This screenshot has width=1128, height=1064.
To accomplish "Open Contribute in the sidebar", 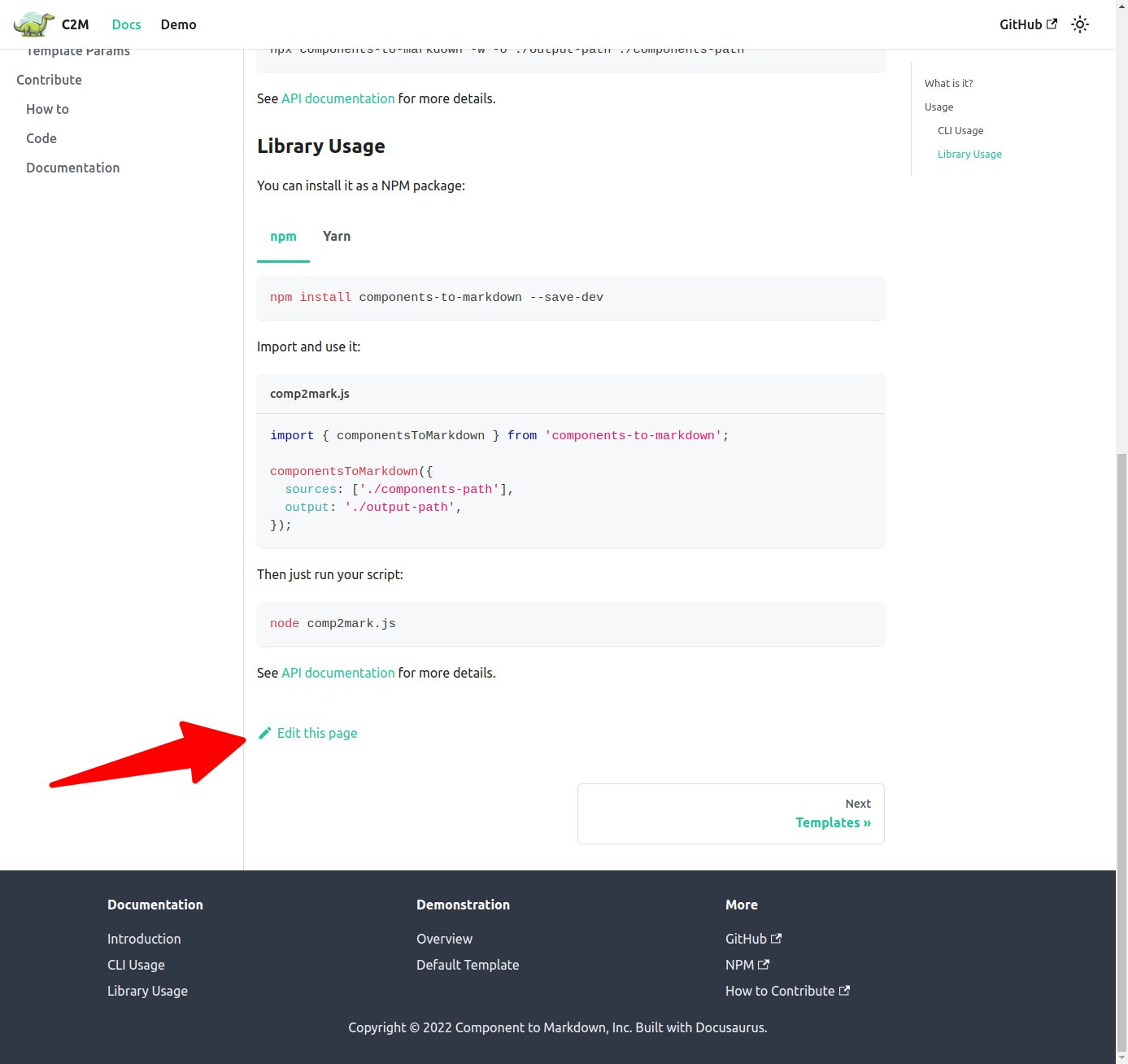I will tap(49, 80).
